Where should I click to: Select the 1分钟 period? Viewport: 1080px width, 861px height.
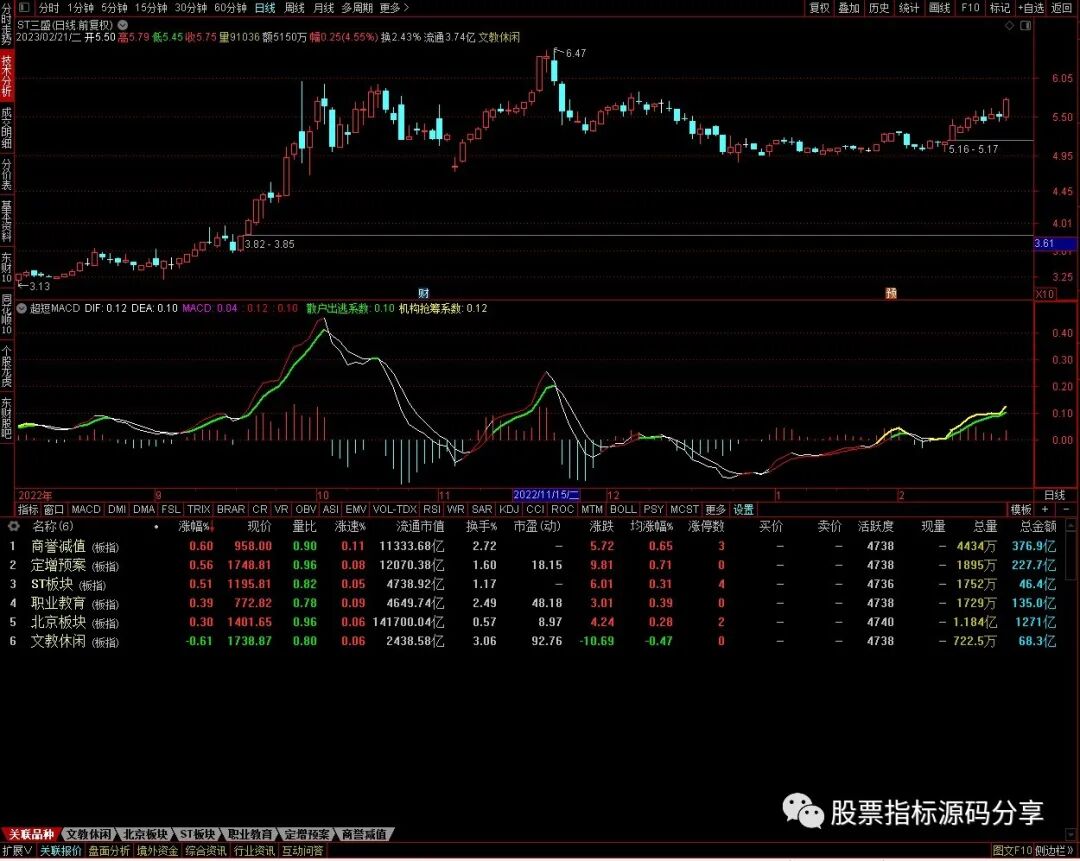[x=81, y=8]
